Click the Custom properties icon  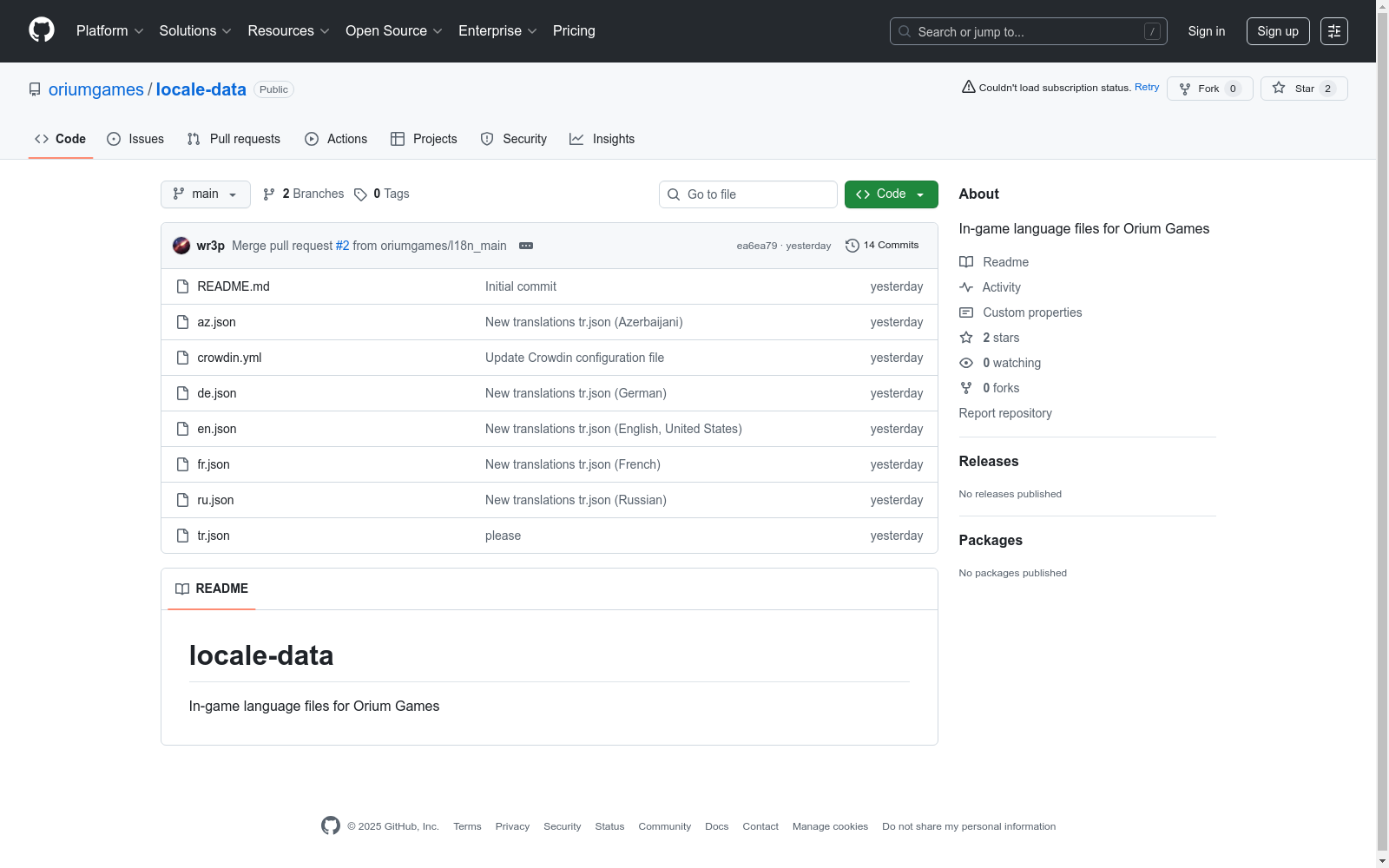[966, 312]
